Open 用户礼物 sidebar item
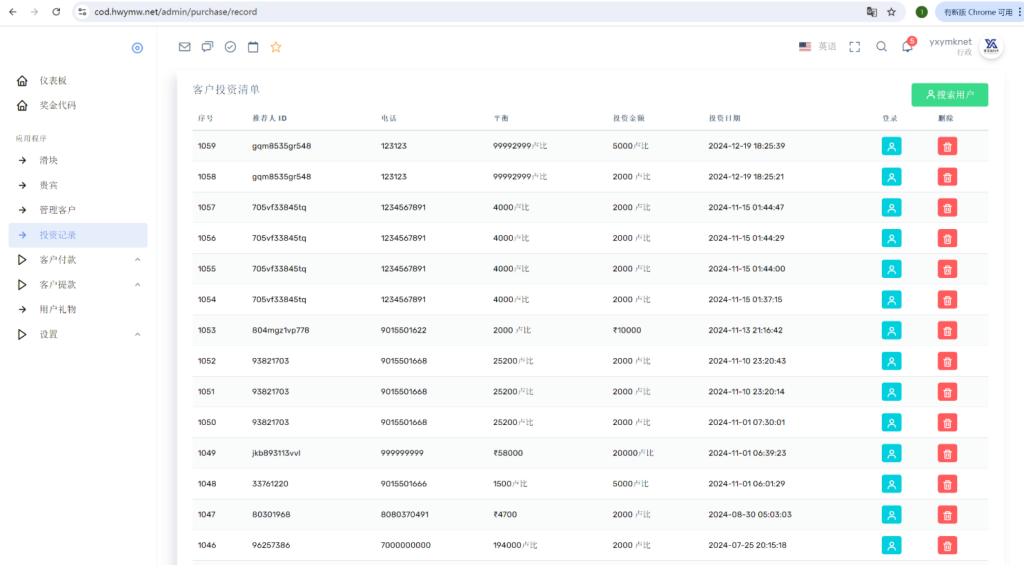The height and width of the screenshot is (565, 1024). 78,310
